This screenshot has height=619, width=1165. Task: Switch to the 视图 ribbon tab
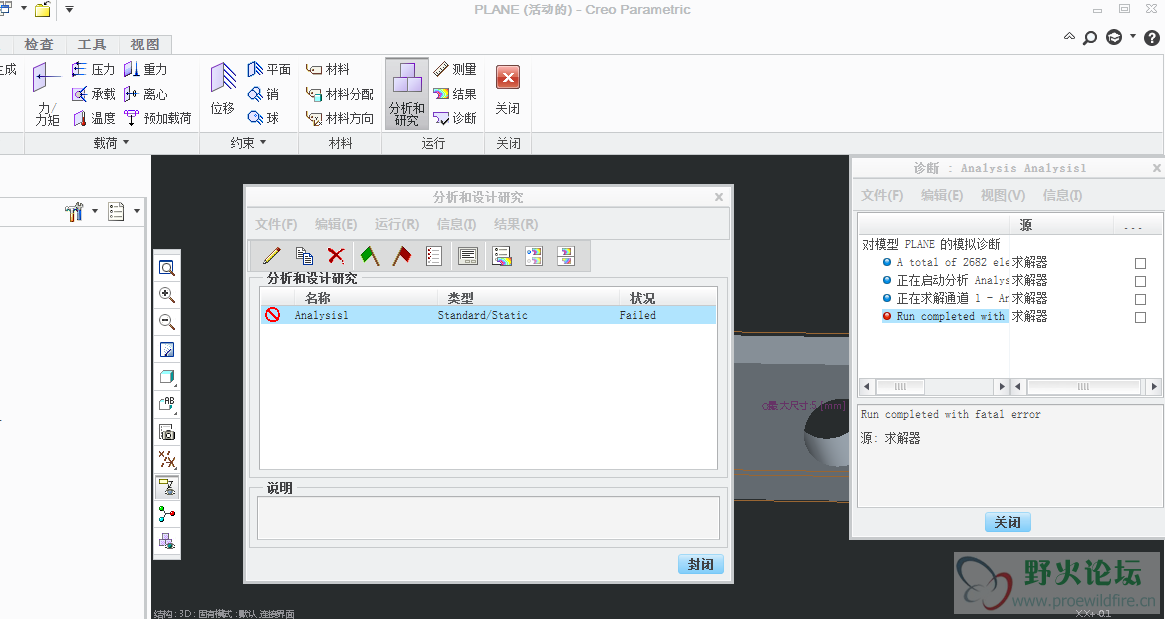click(144, 45)
